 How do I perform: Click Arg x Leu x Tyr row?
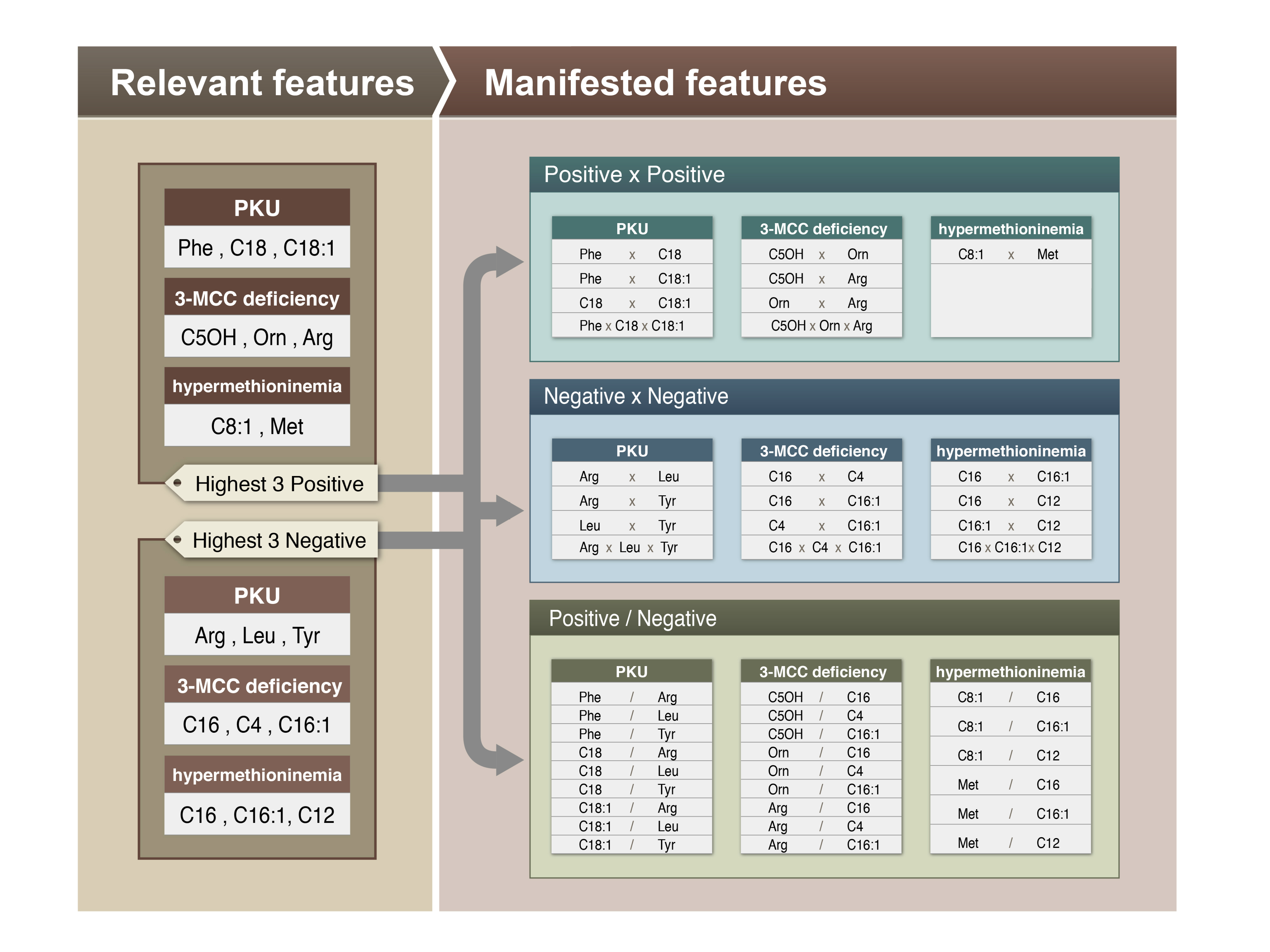click(632, 547)
